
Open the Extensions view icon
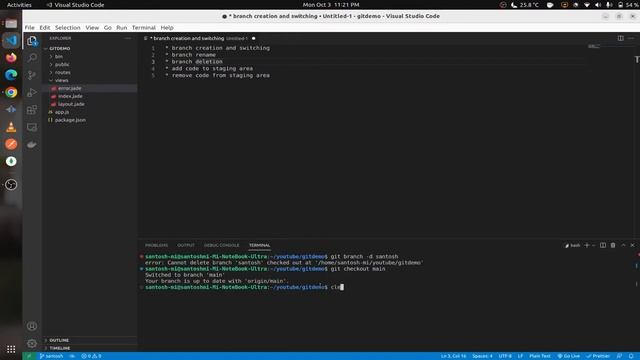click(x=32, y=110)
